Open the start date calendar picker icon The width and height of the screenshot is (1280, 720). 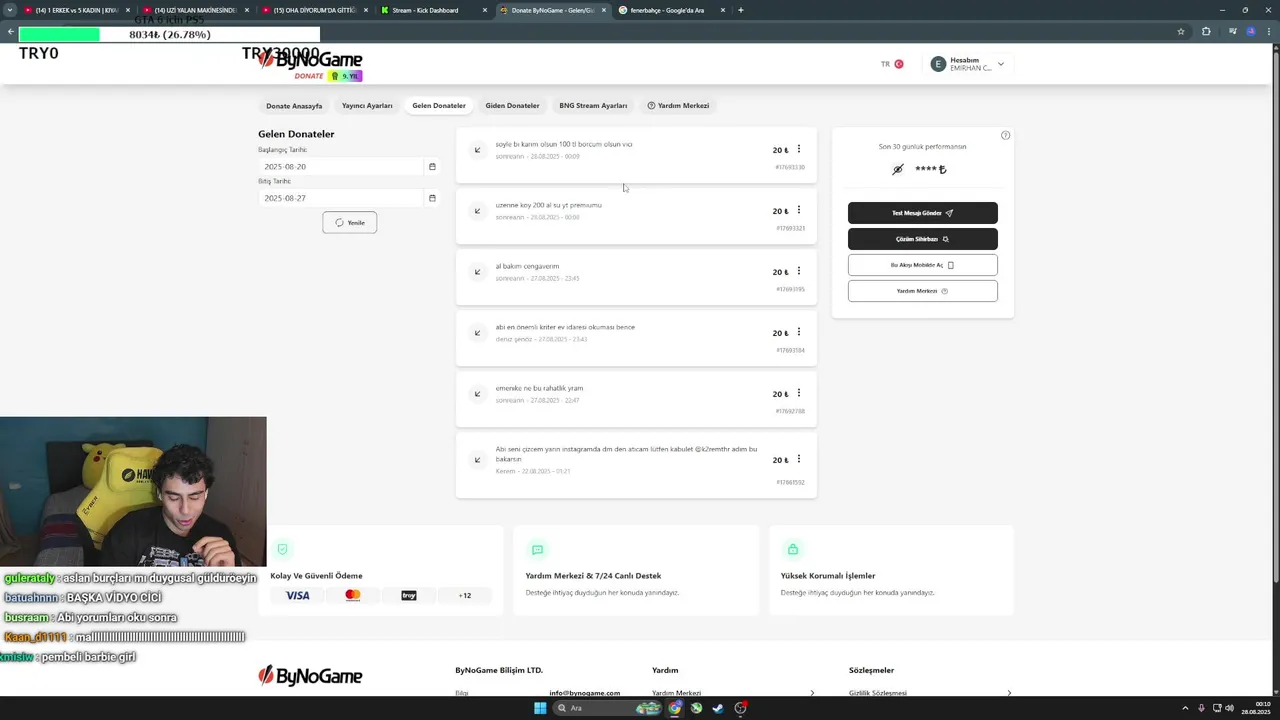point(432,167)
